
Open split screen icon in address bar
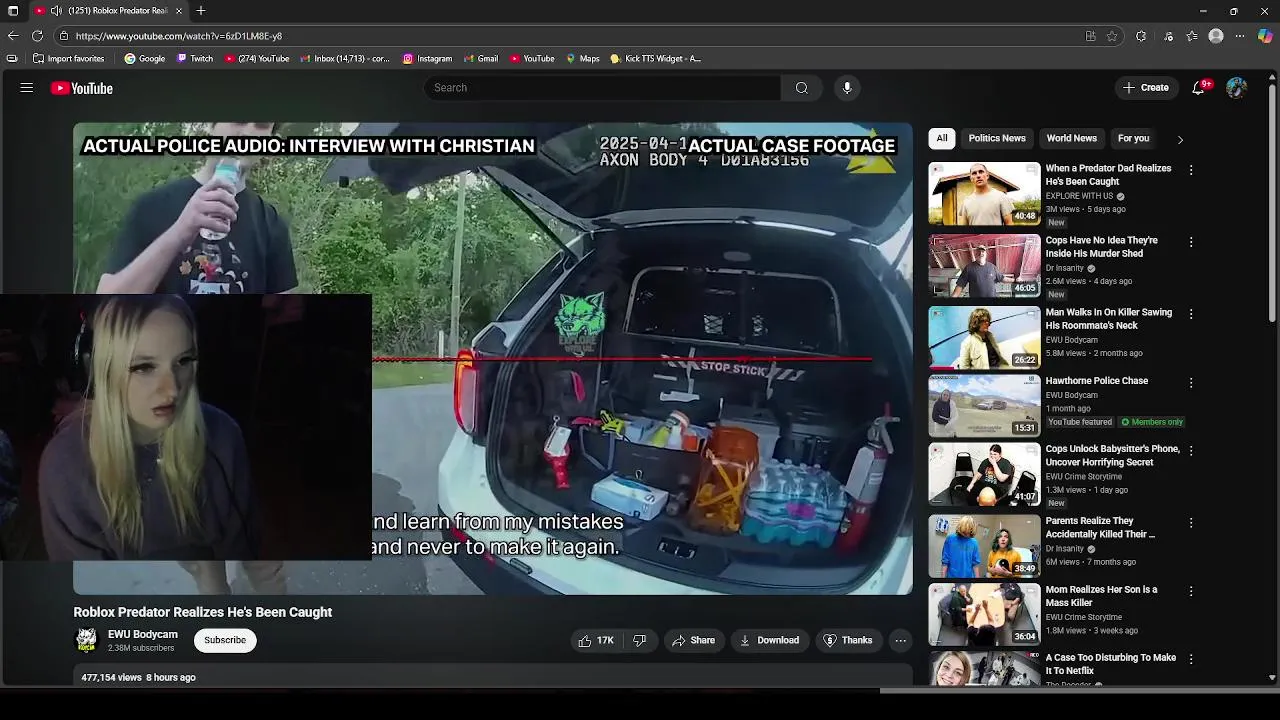pos(1090,36)
